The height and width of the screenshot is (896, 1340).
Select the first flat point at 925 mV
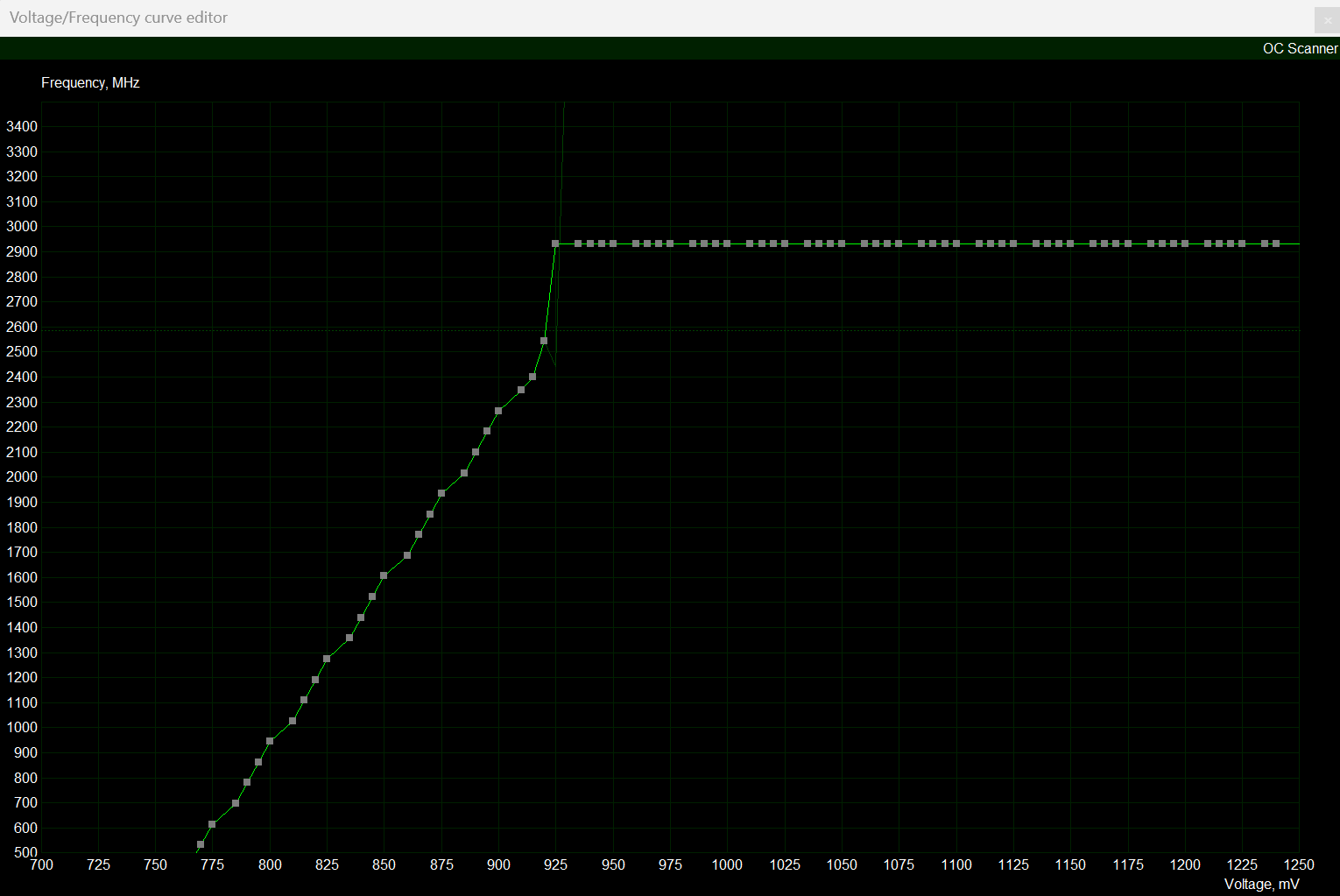[555, 243]
